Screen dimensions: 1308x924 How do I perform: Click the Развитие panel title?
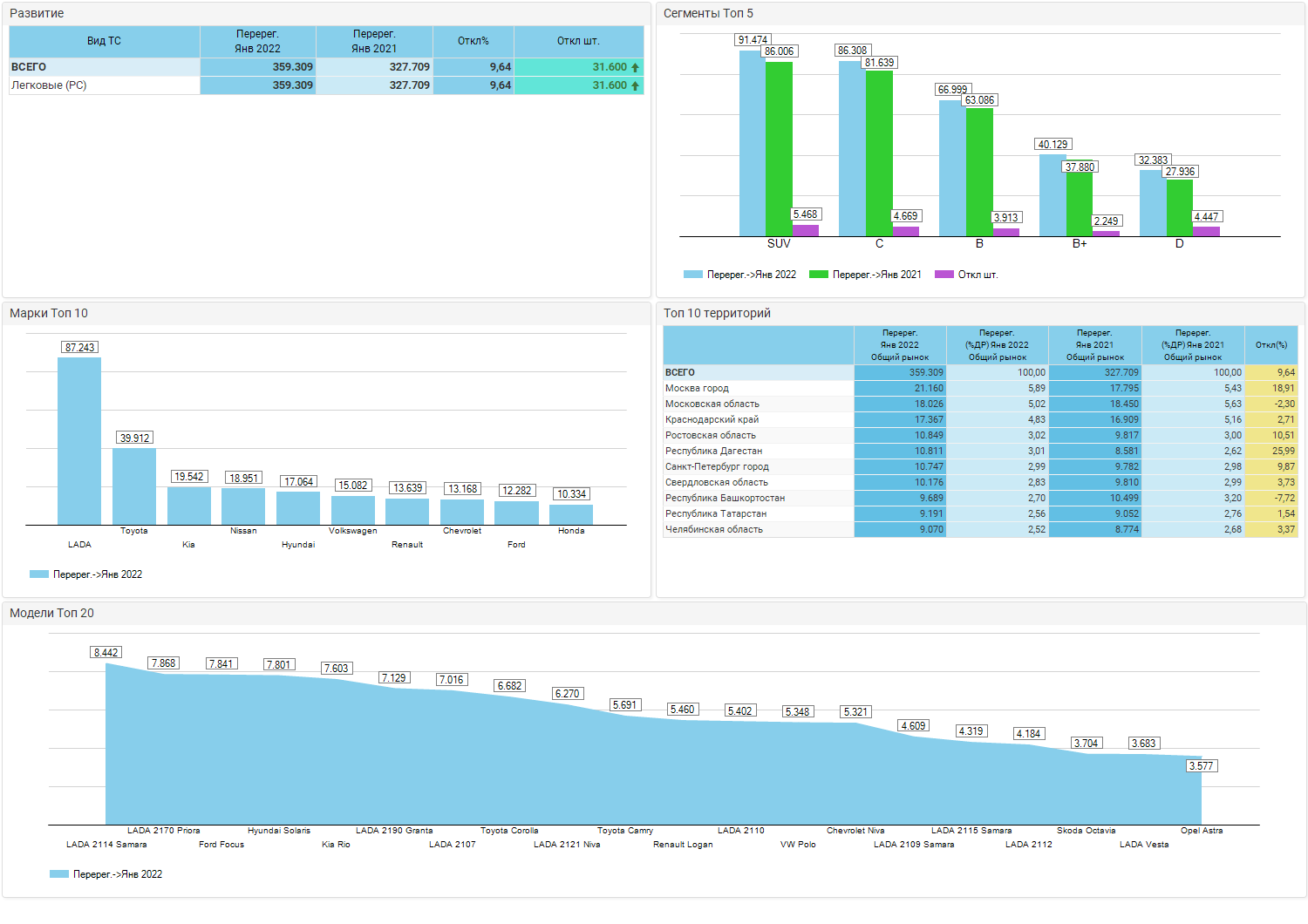click(37, 14)
